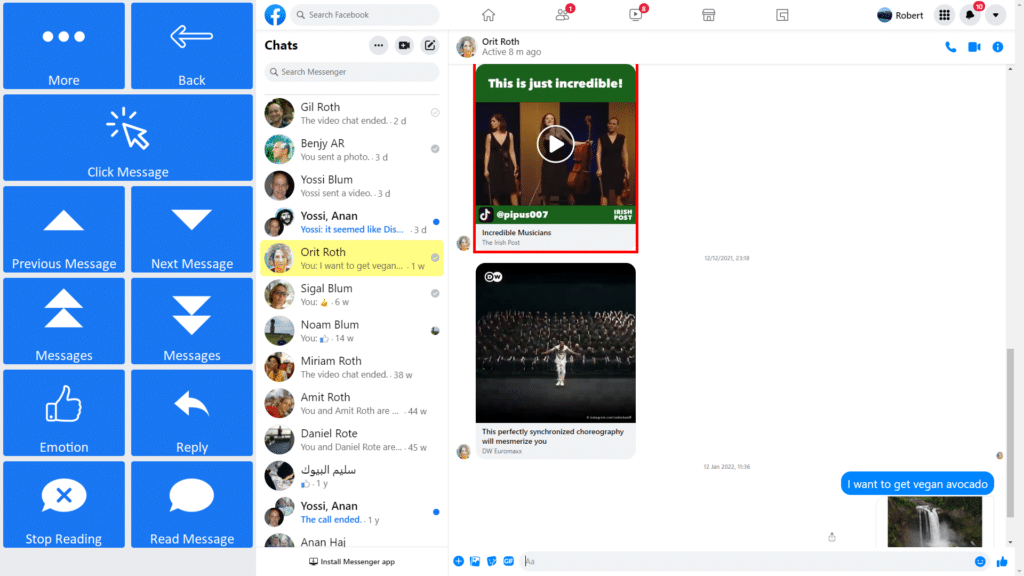This screenshot has width=1024, height=576.
Task: Compose a new message with the pencil icon
Action: (429, 45)
